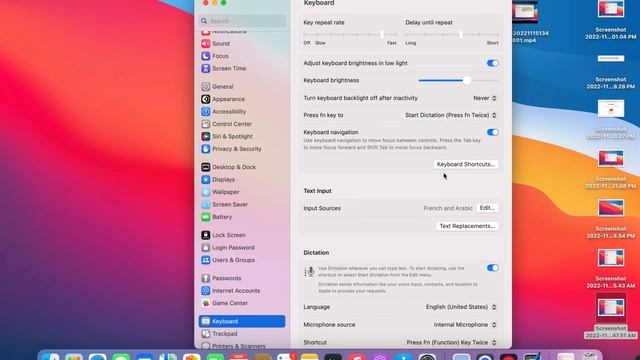Click the Keyboard Shortcuts... button

coord(465,164)
